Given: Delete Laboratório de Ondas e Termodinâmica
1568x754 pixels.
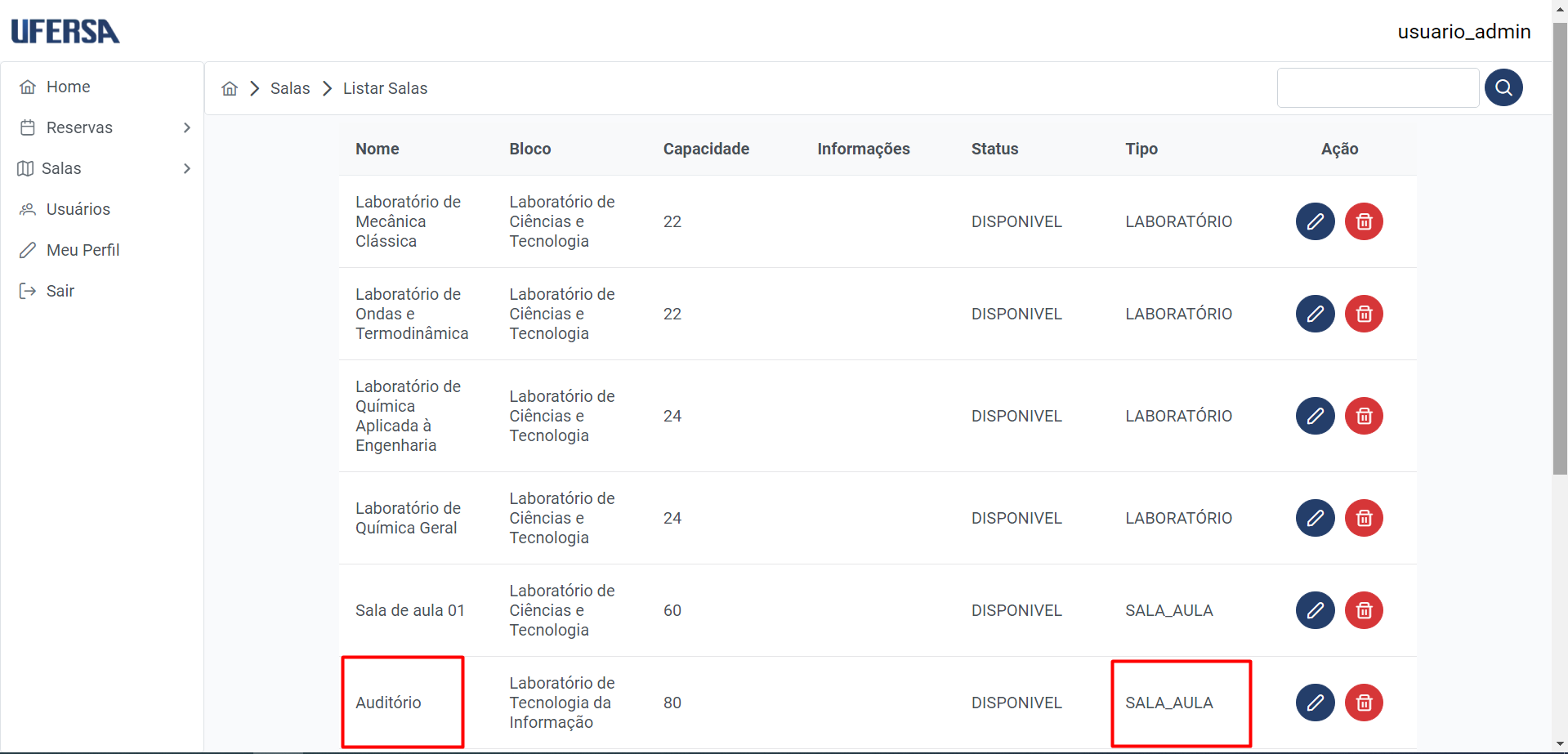Looking at the screenshot, I should point(1364,314).
